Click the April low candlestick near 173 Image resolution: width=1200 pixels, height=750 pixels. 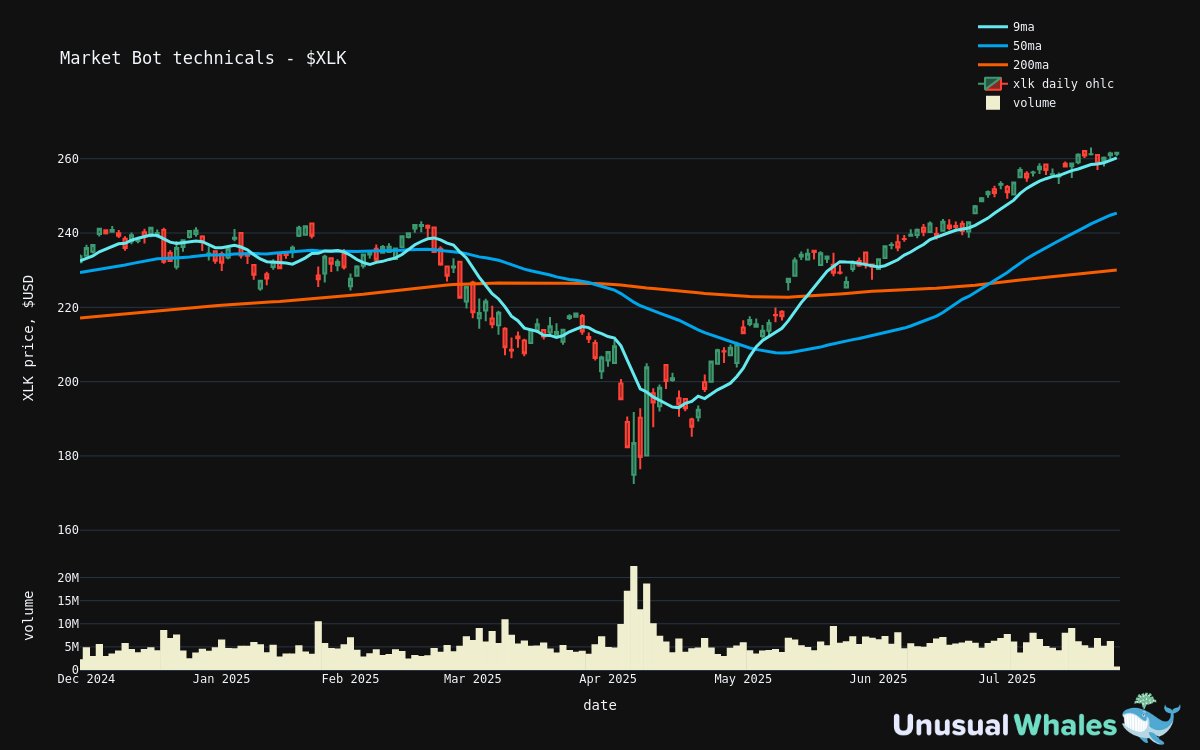pos(634,446)
